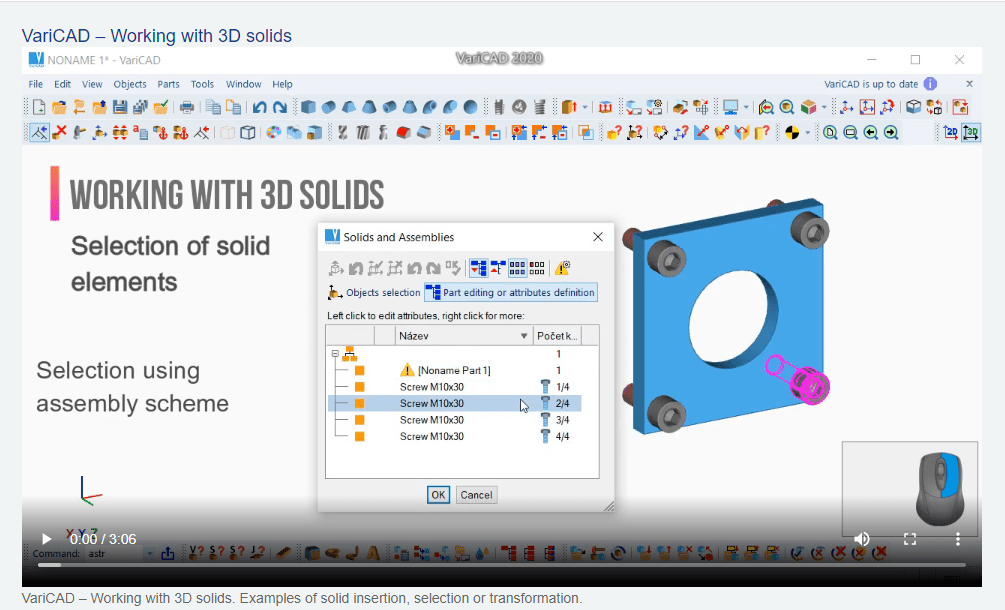Seek along the video progress bar
Viewport: 1005px width, 610px height.
(502, 565)
